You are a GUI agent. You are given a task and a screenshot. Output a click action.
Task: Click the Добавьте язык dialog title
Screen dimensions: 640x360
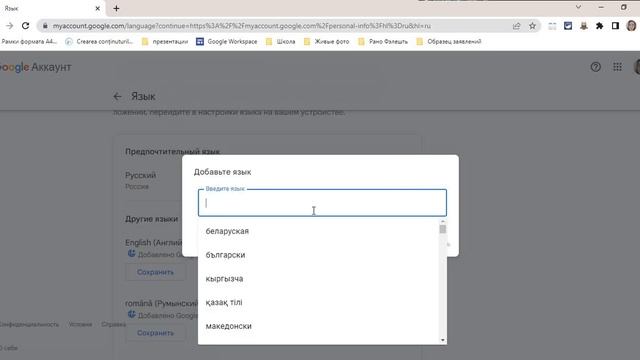(x=222, y=172)
